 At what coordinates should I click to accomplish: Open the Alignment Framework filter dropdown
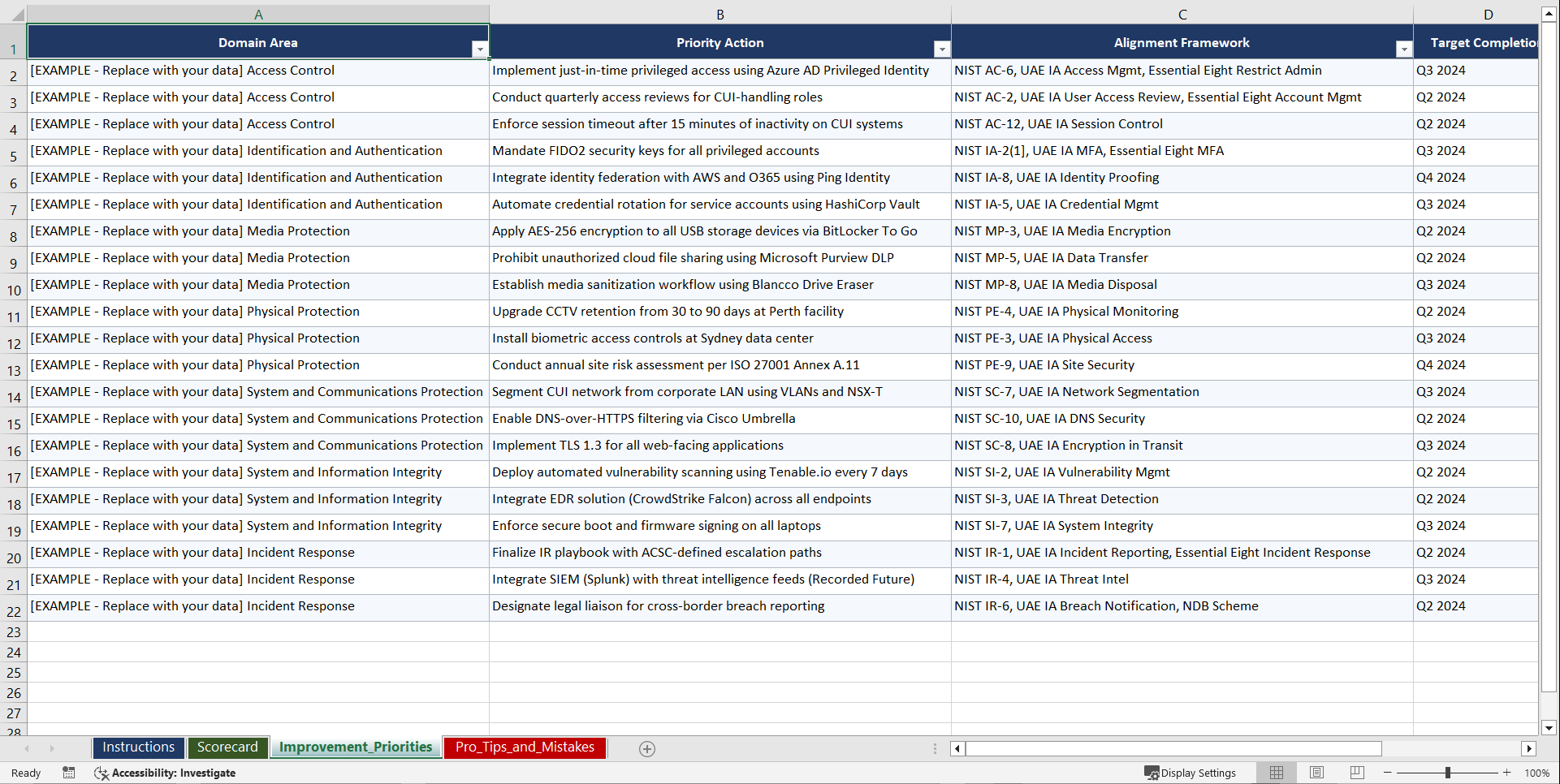(x=1404, y=49)
